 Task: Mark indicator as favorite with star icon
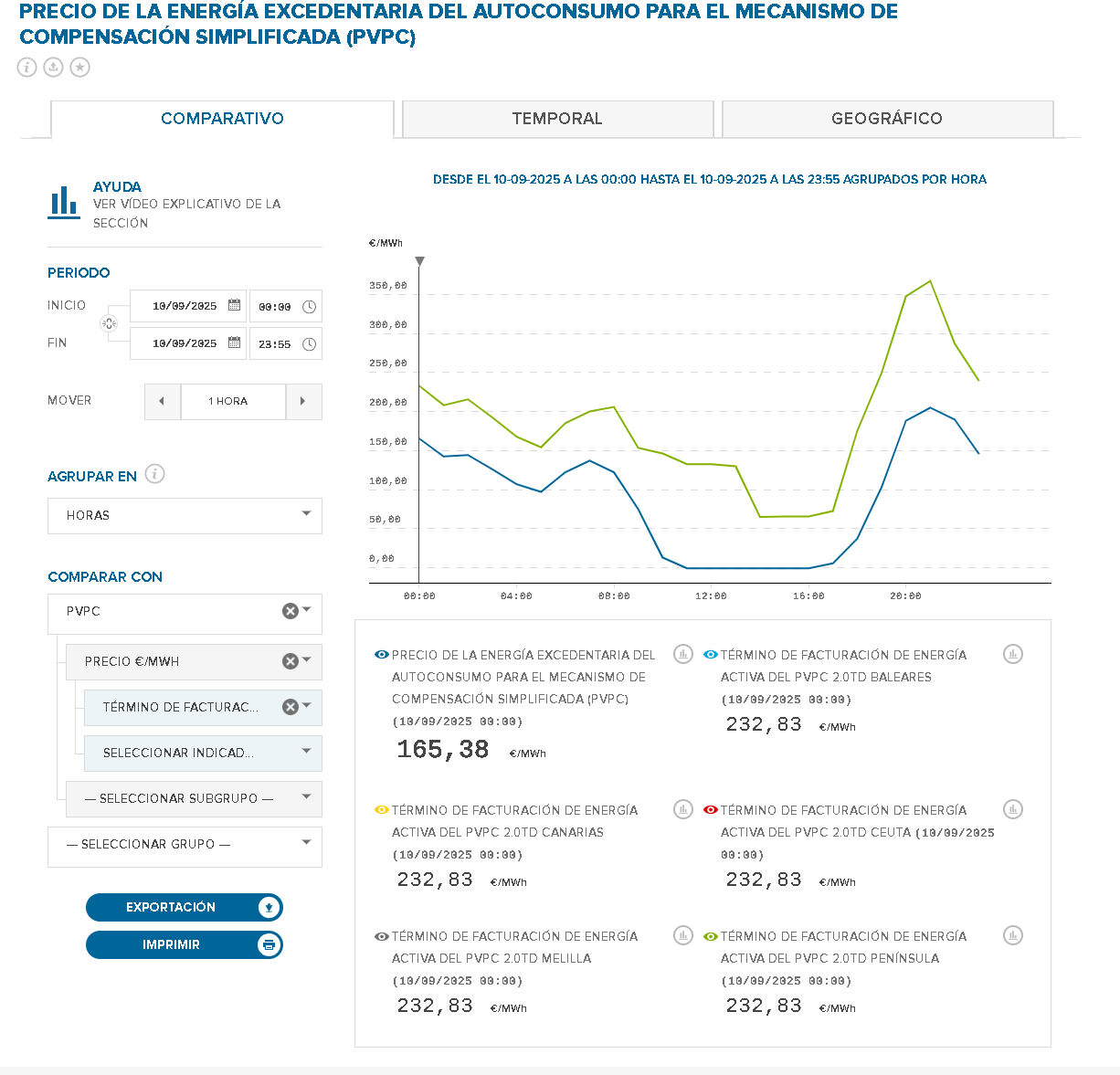point(80,67)
